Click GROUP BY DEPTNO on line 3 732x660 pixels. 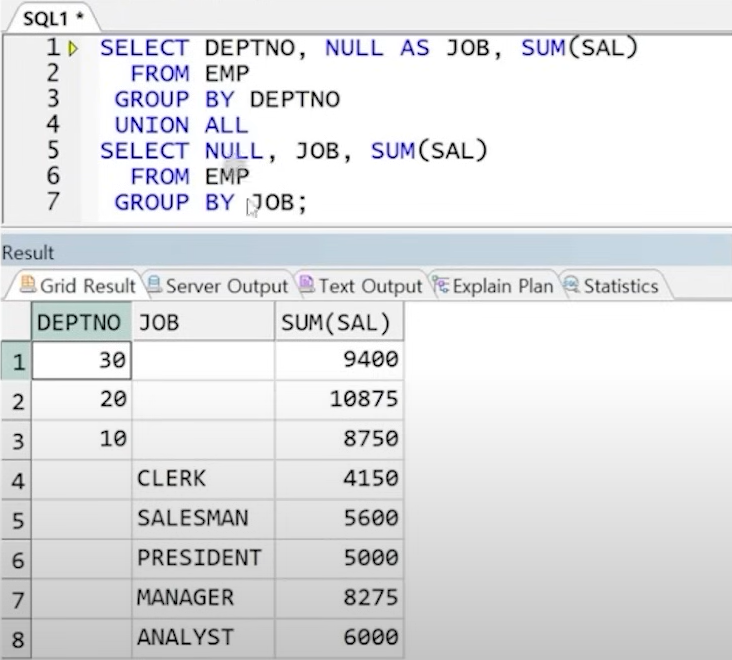point(227,99)
